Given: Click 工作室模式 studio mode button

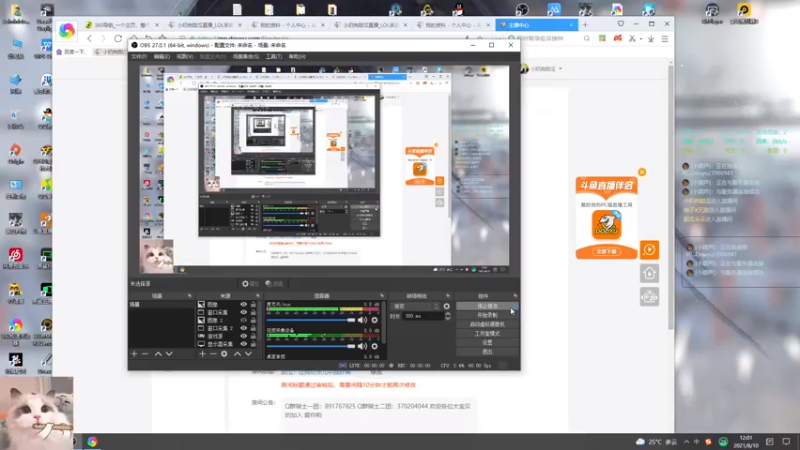Looking at the screenshot, I should coord(487,334).
